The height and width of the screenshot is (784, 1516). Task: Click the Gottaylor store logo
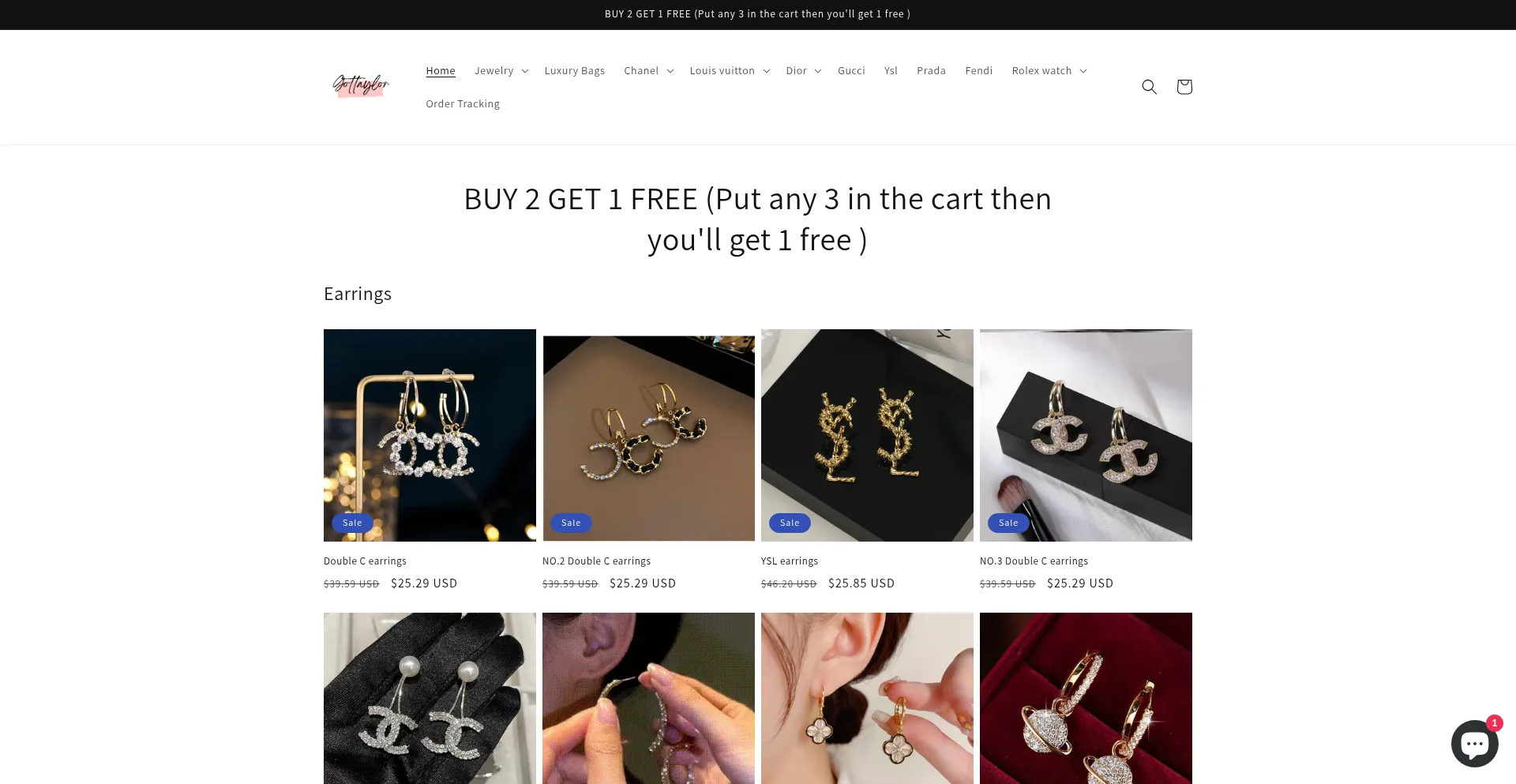click(361, 84)
